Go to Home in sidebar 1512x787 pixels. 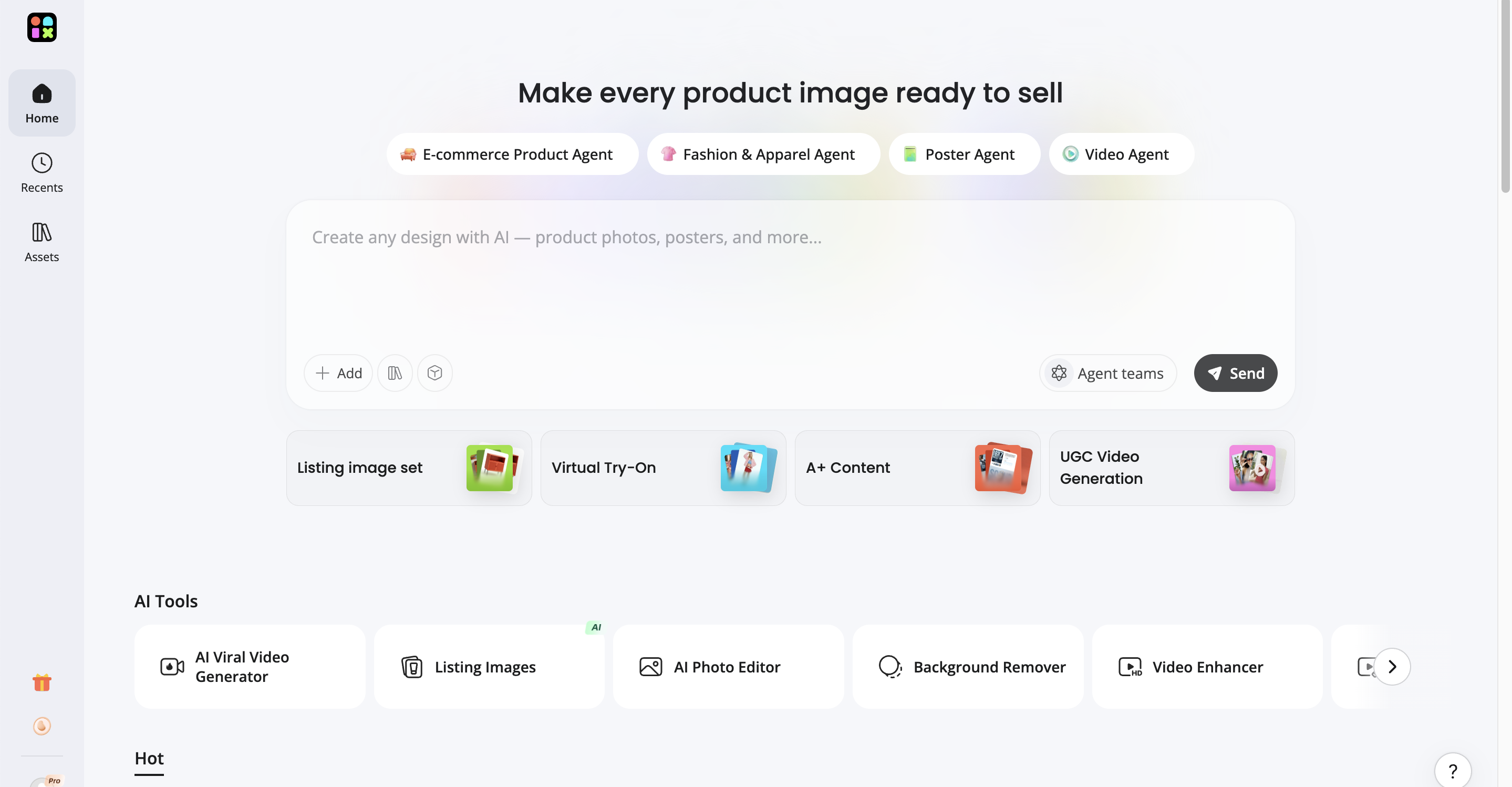point(42,103)
